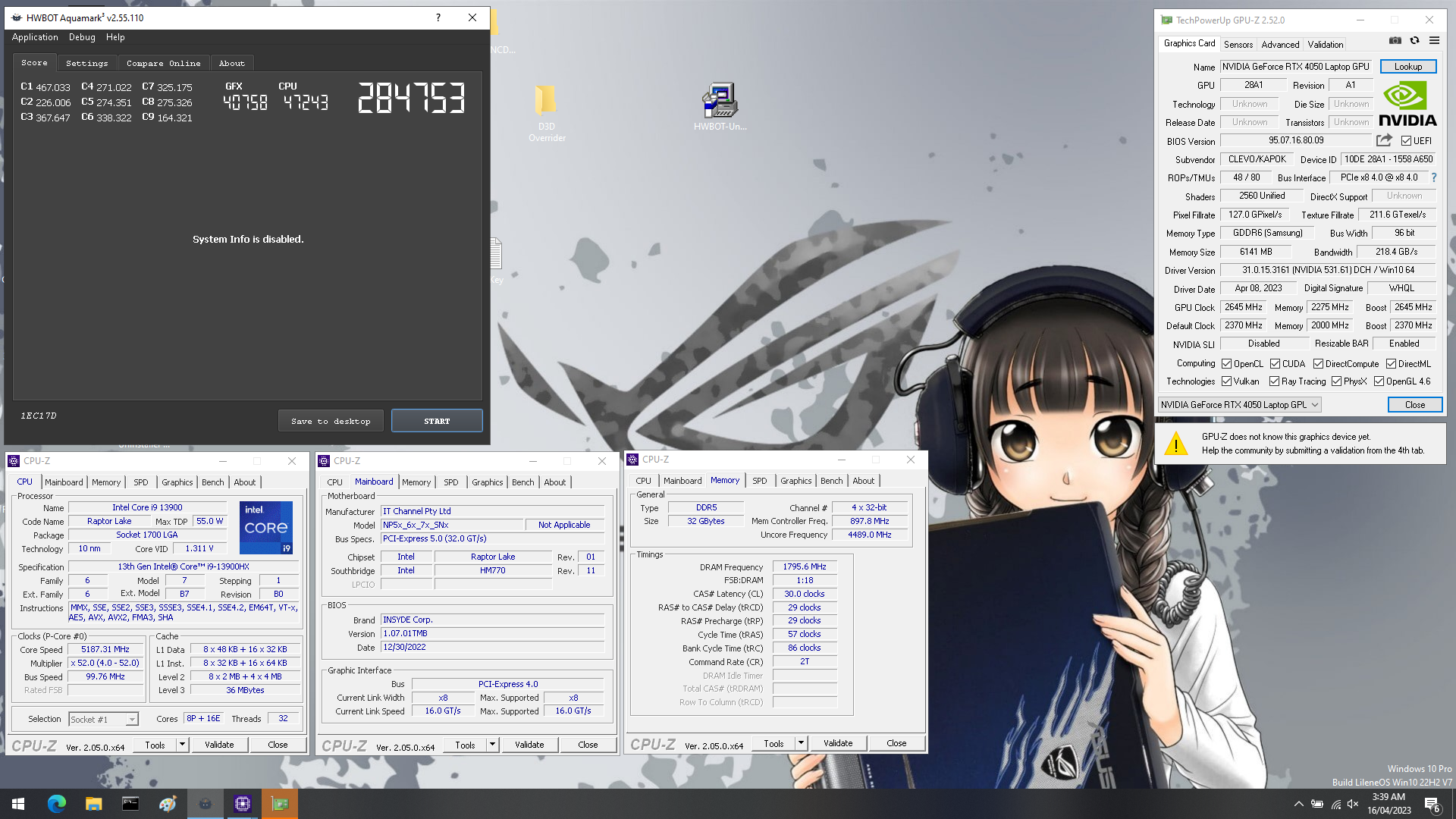Click the Lookup button in GPU-Z
The height and width of the screenshot is (819, 1456).
(1407, 67)
